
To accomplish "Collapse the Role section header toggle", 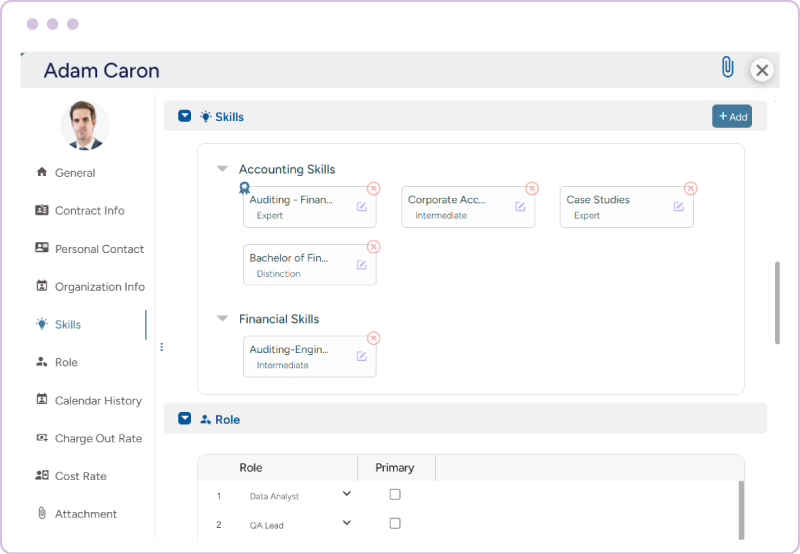I will pyautogui.click(x=185, y=418).
